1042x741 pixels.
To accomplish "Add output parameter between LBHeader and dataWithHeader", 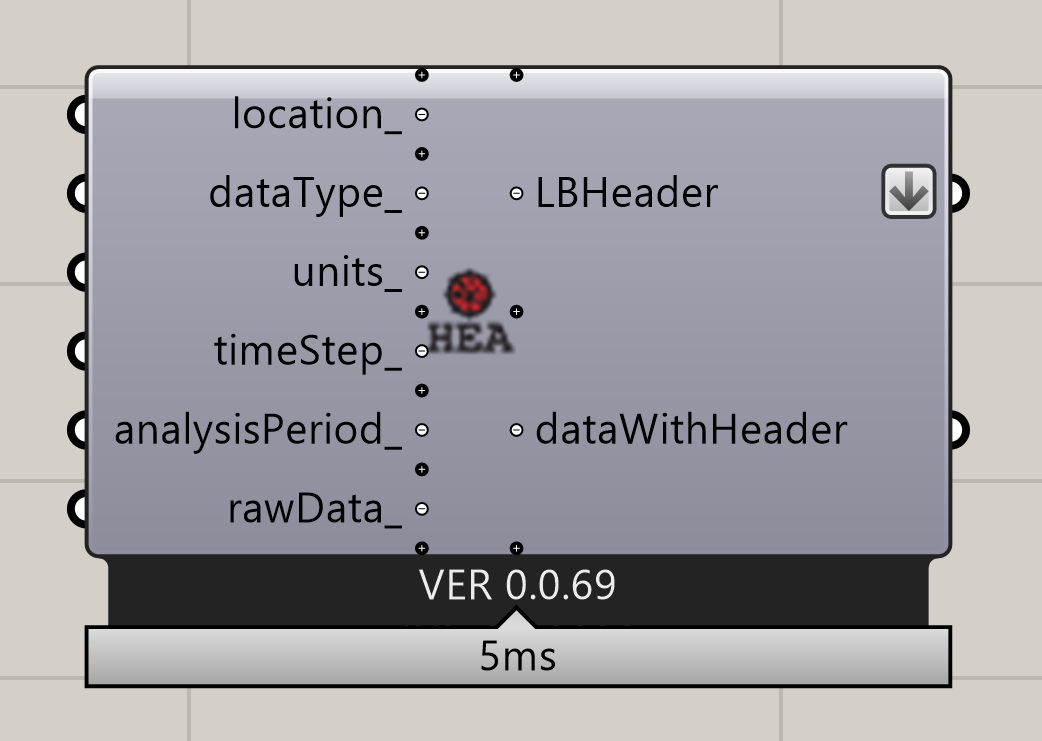I will (x=516, y=312).
